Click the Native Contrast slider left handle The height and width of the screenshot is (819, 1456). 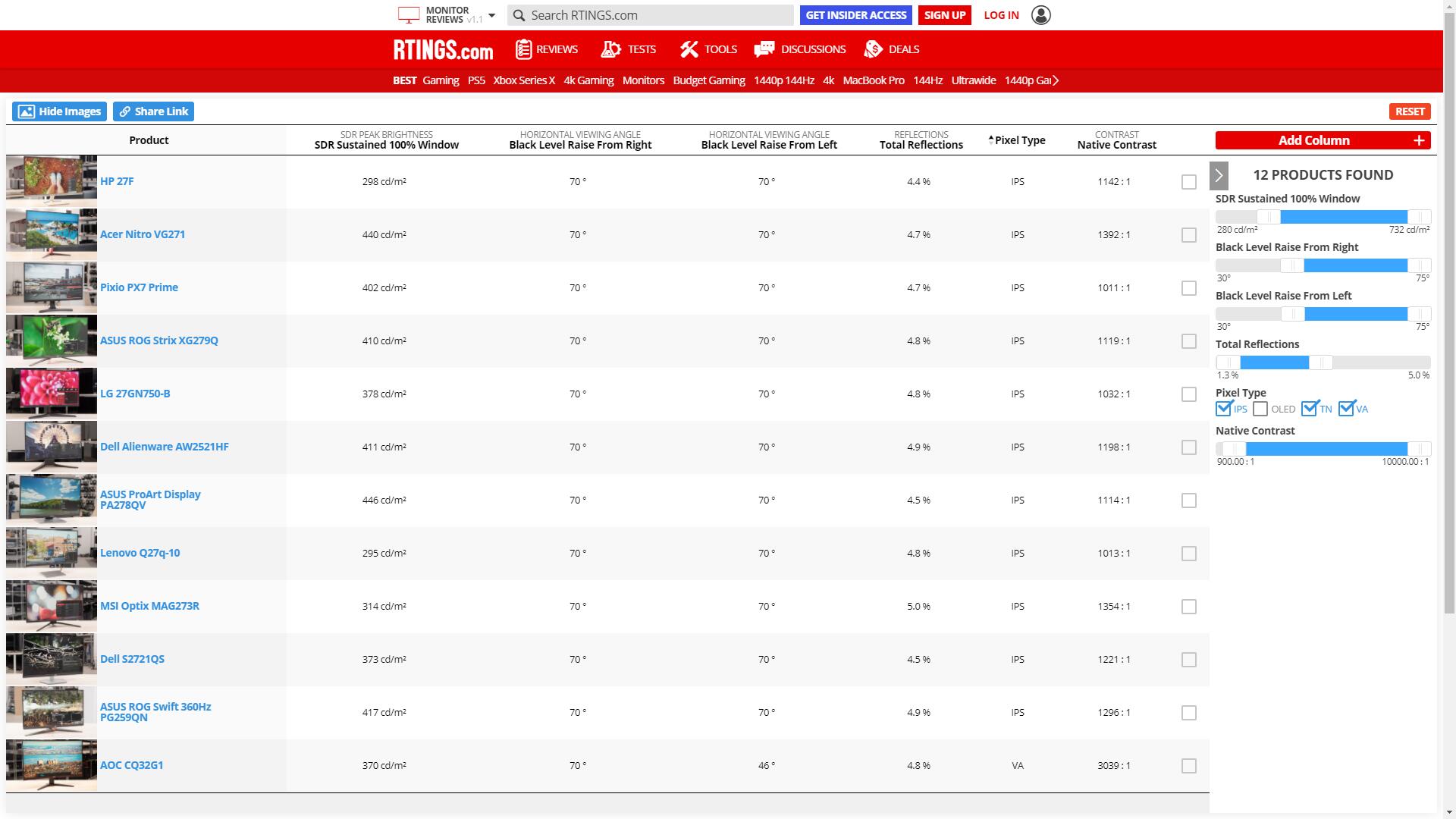click(1234, 449)
